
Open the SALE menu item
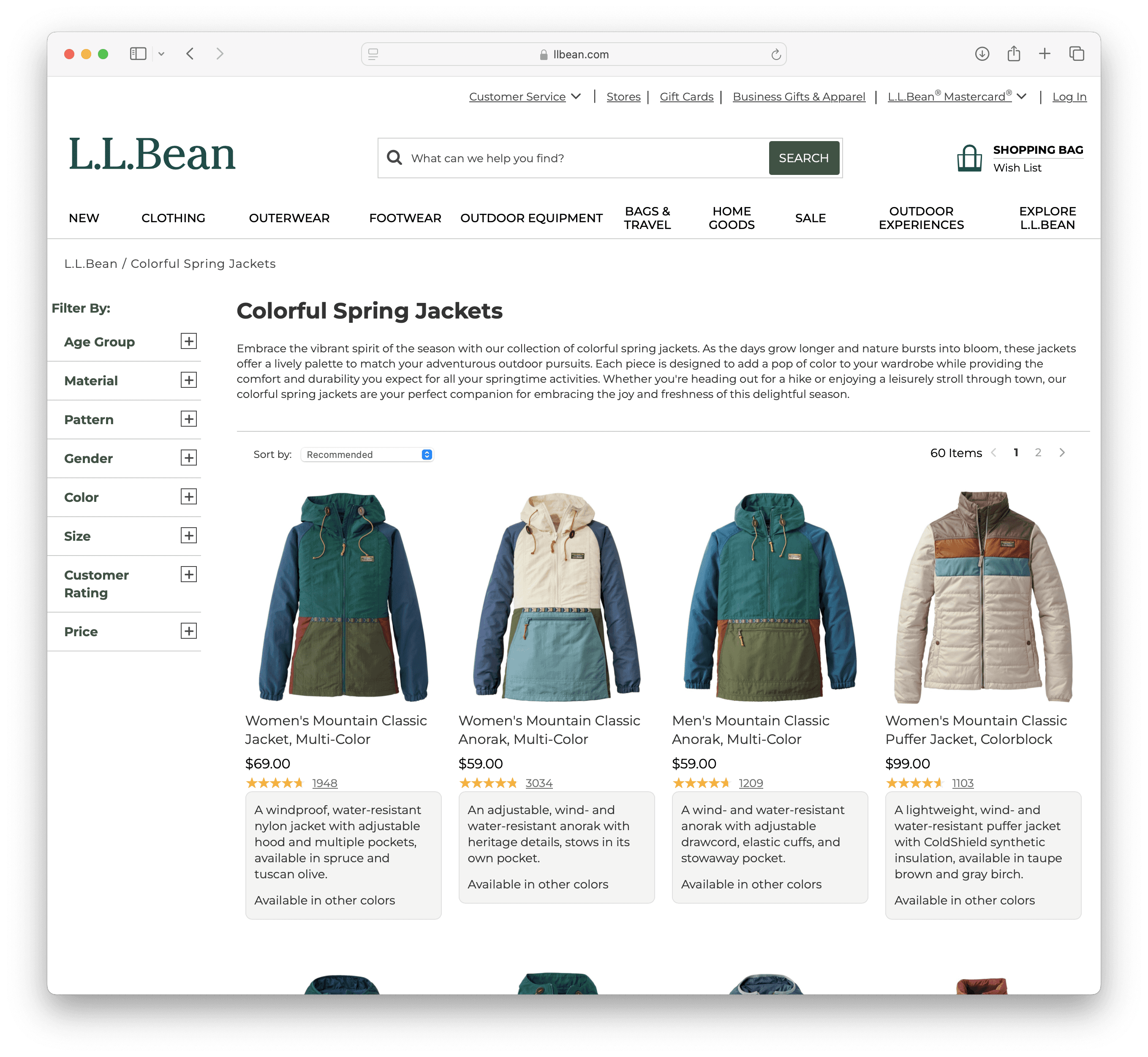pyautogui.click(x=810, y=218)
